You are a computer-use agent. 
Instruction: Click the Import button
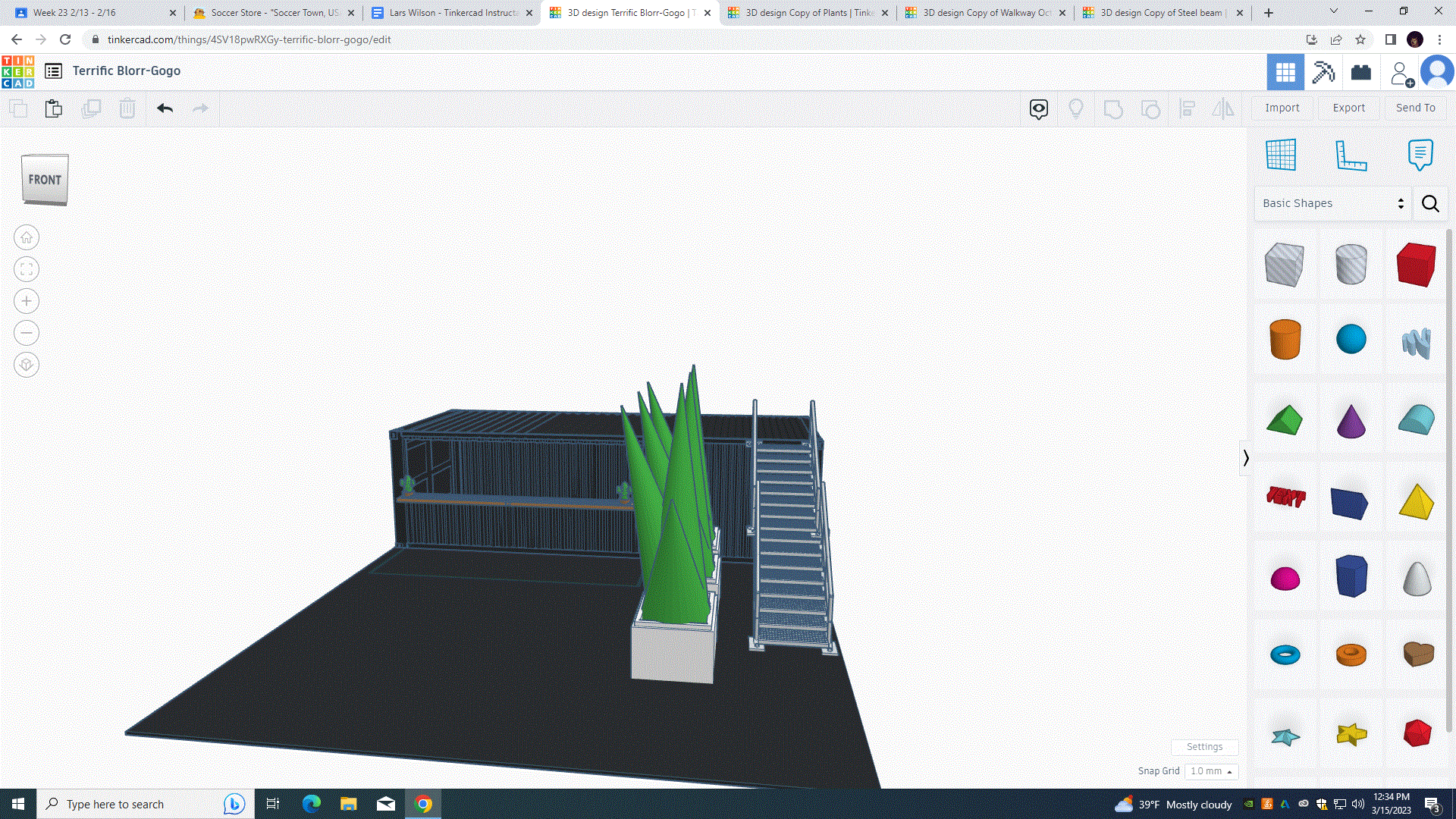(1282, 108)
